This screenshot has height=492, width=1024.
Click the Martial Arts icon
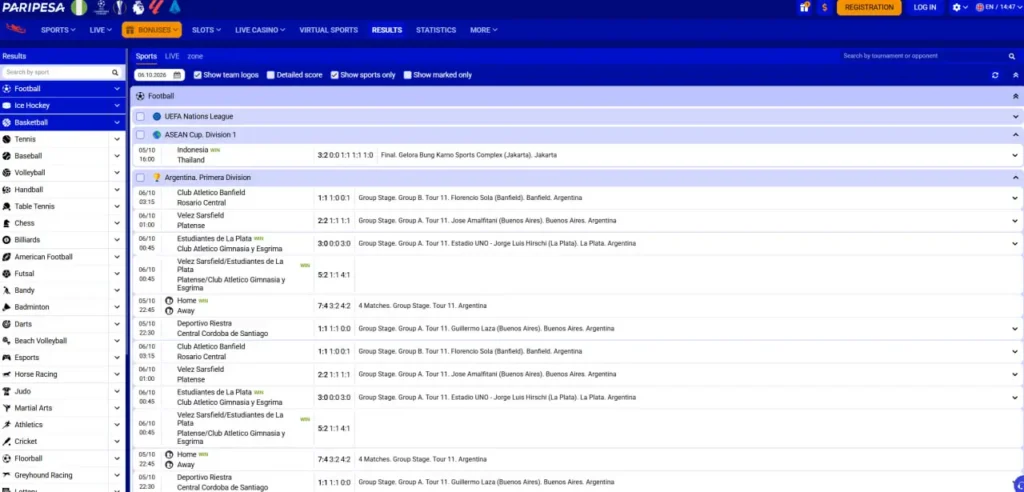7,408
